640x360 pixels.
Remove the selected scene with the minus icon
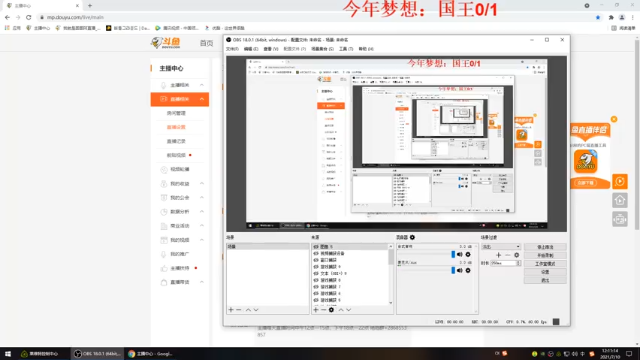click(239, 310)
